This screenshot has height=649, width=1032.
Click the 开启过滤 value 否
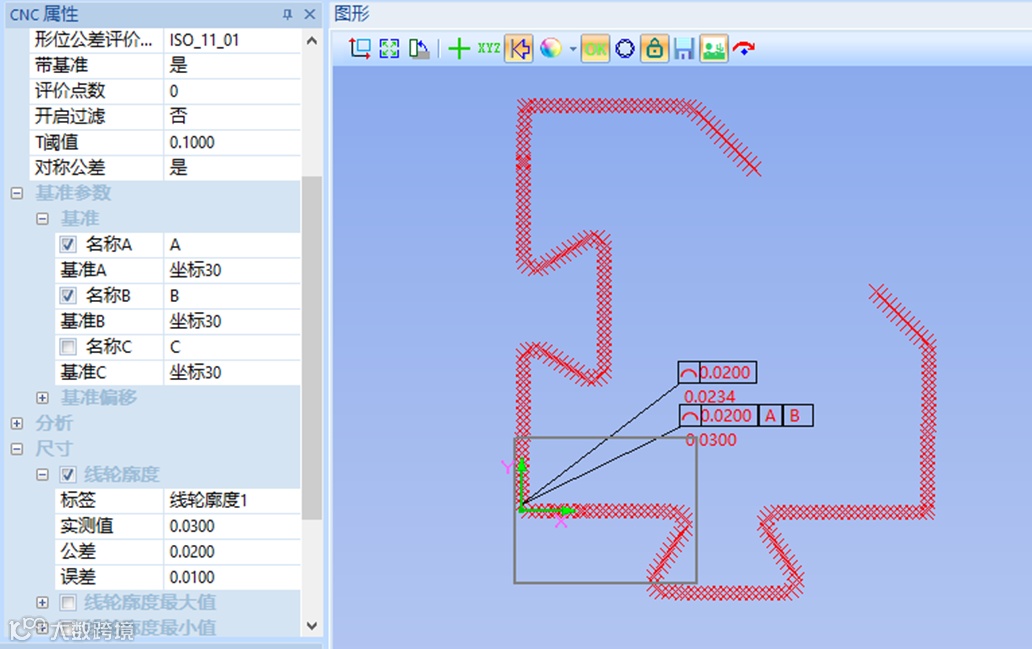232,117
